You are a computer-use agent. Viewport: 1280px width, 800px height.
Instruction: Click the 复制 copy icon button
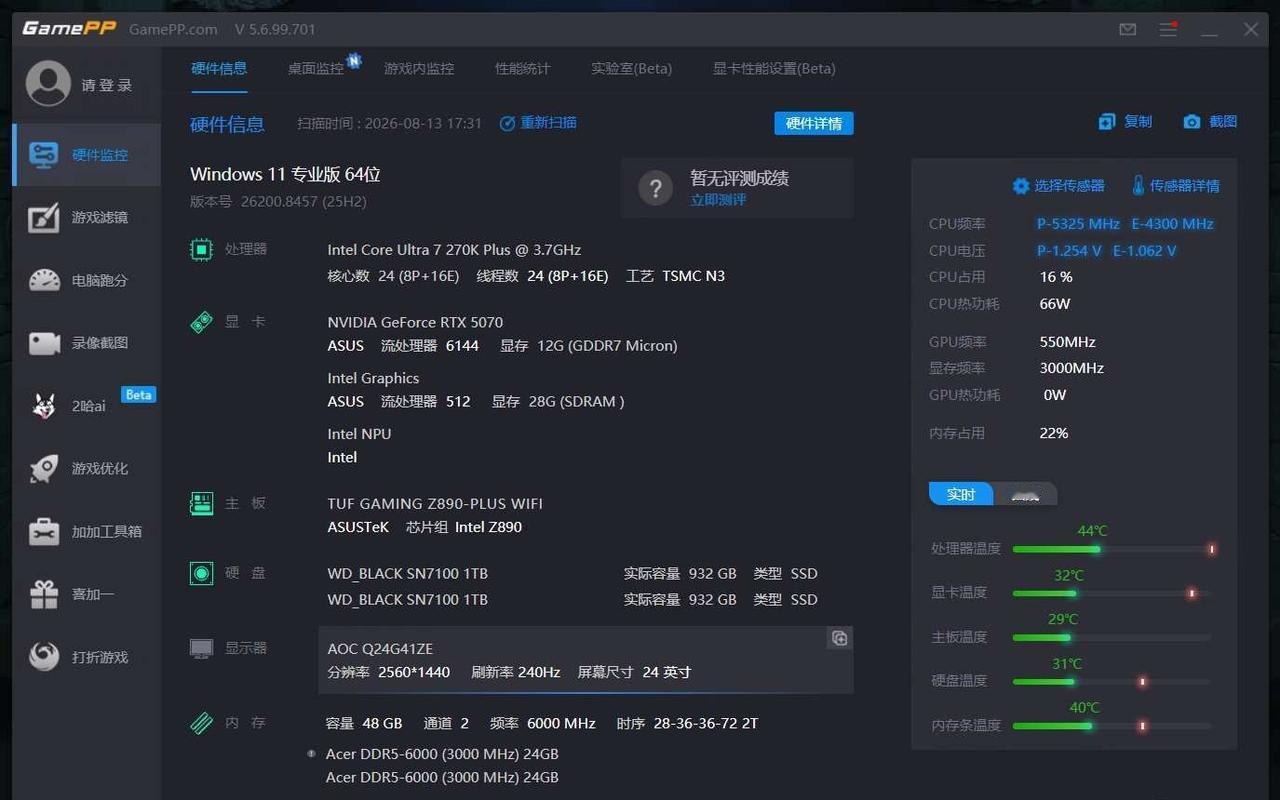tap(1125, 122)
